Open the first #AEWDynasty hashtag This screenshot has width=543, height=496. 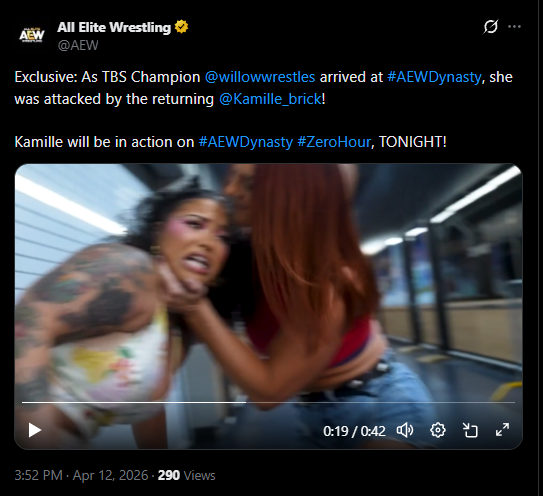click(x=434, y=77)
